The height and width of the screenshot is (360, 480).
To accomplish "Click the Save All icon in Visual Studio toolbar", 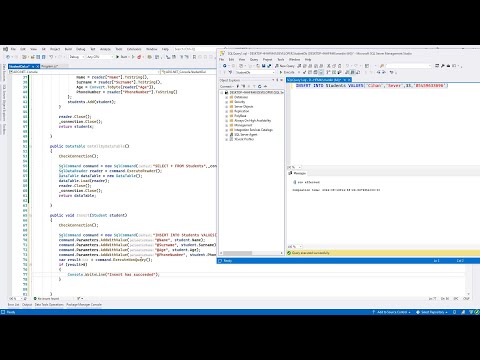I will tap(43, 57).
